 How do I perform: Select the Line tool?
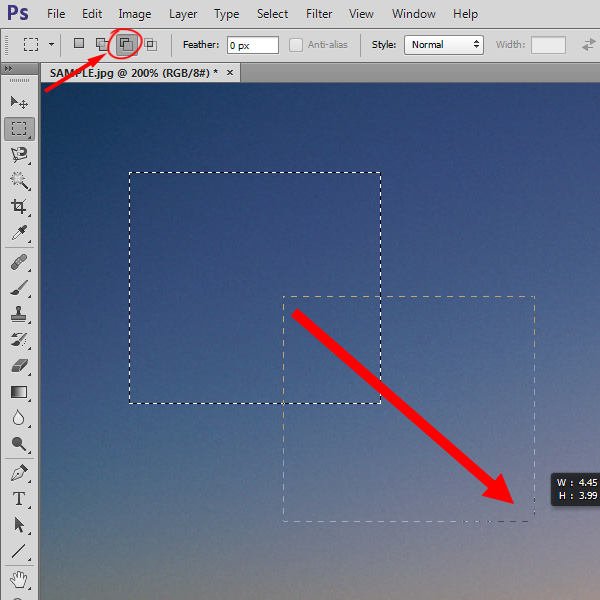[19, 551]
